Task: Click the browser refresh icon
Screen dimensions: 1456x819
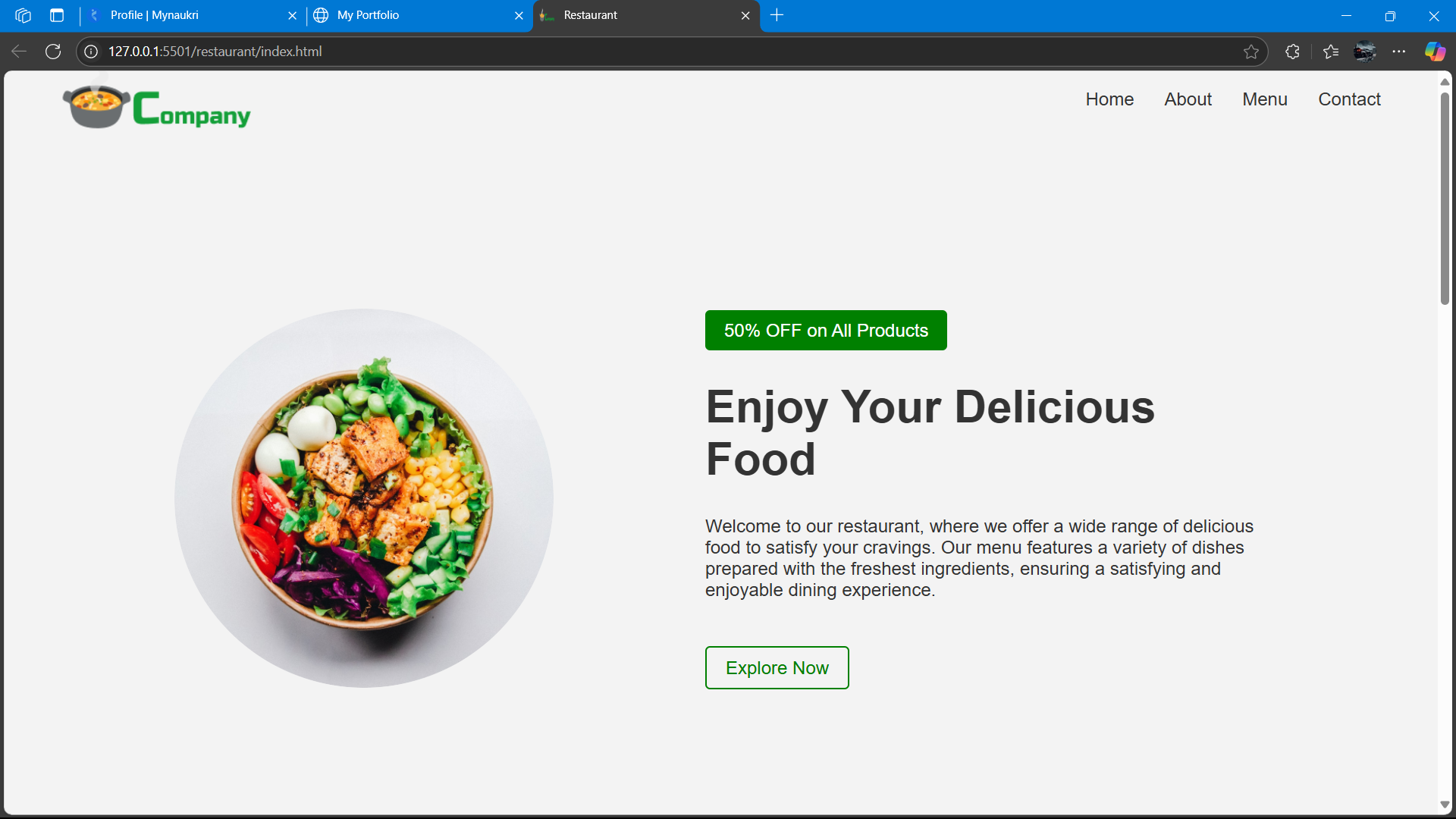Action: (53, 52)
